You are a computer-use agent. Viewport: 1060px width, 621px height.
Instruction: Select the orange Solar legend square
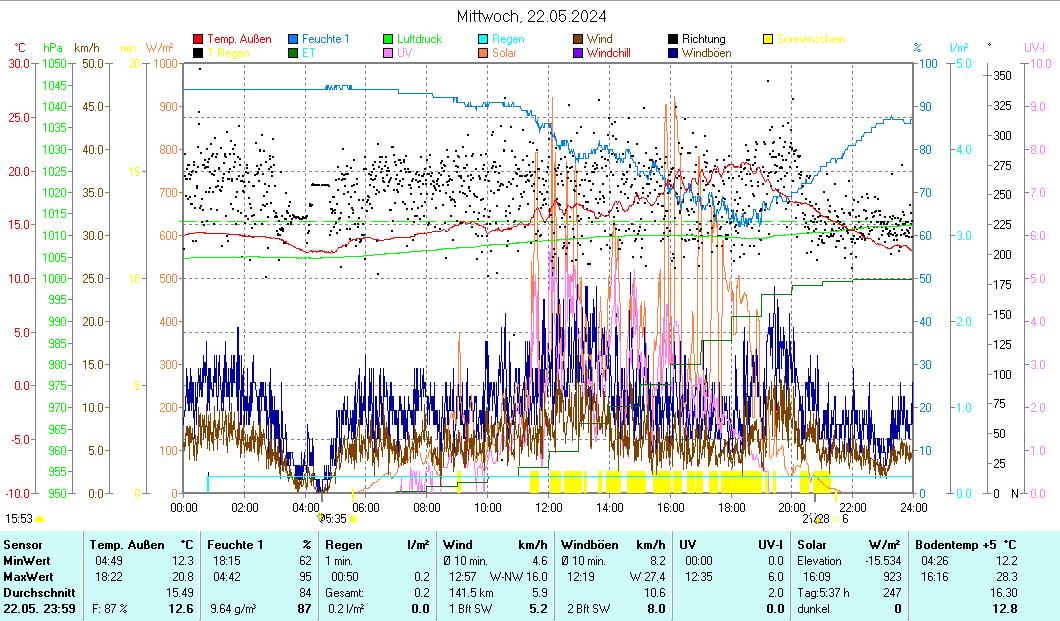[484, 53]
